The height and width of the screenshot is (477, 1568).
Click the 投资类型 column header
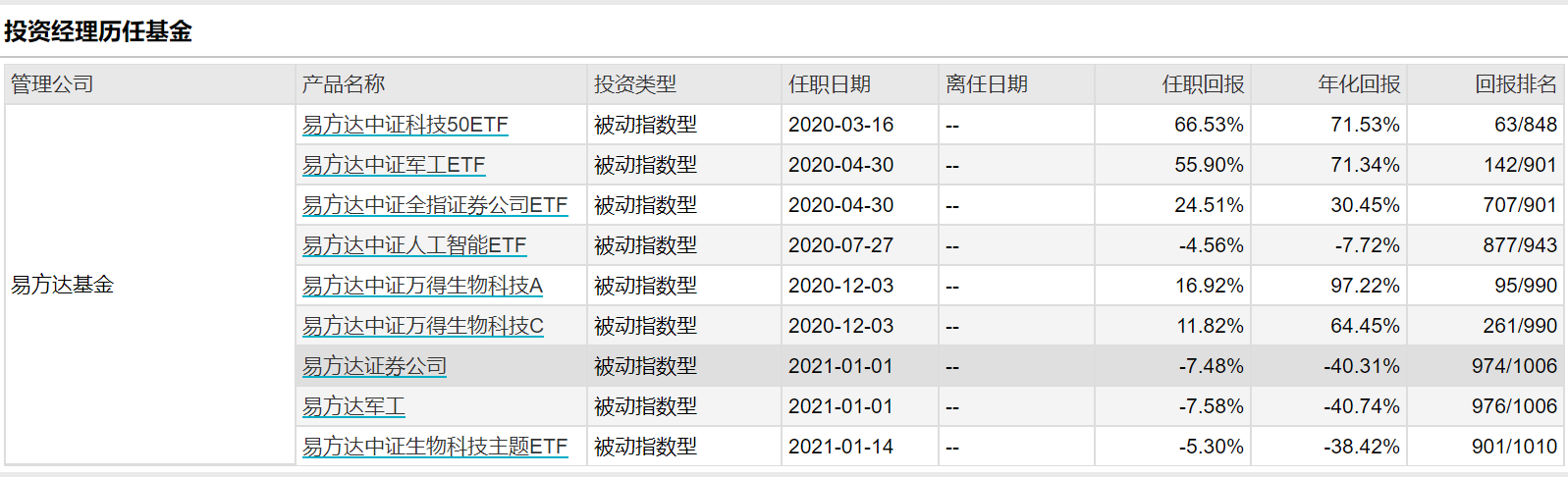pos(635,84)
